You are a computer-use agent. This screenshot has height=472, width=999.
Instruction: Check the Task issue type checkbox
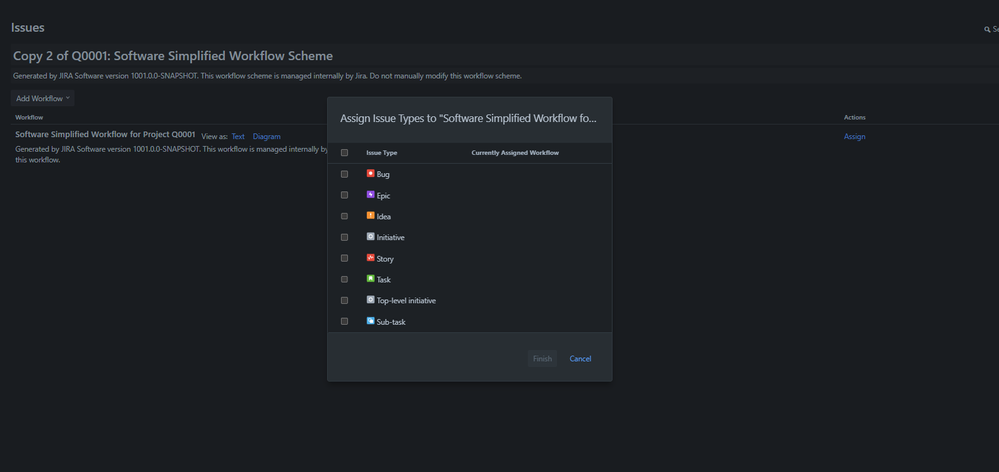[344, 279]
